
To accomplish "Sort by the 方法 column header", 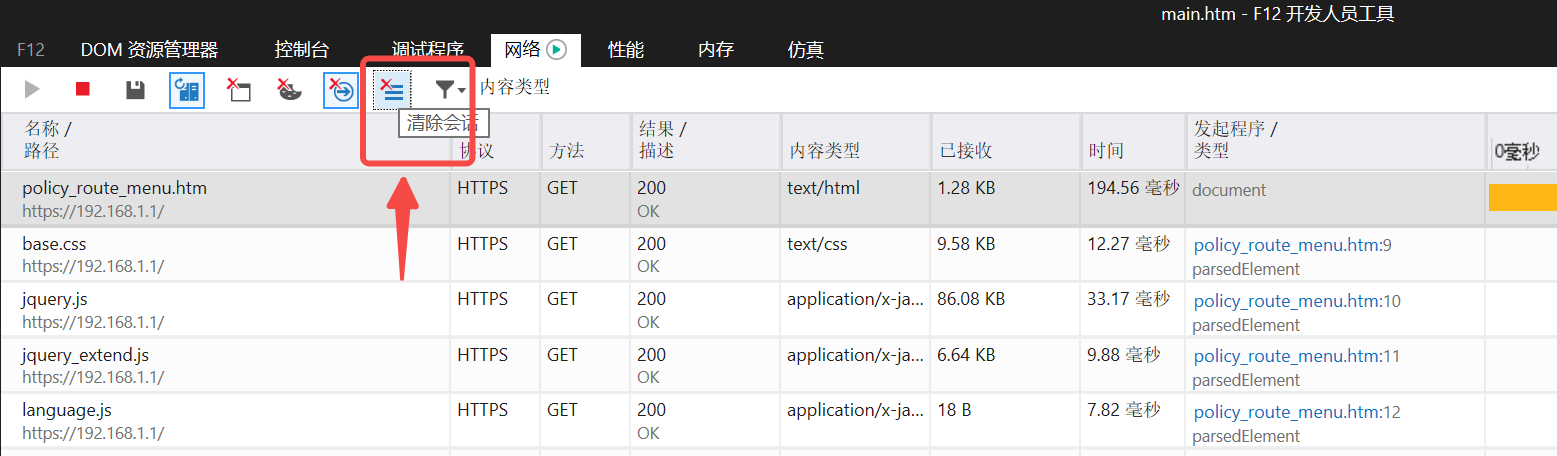I will 586,141.
